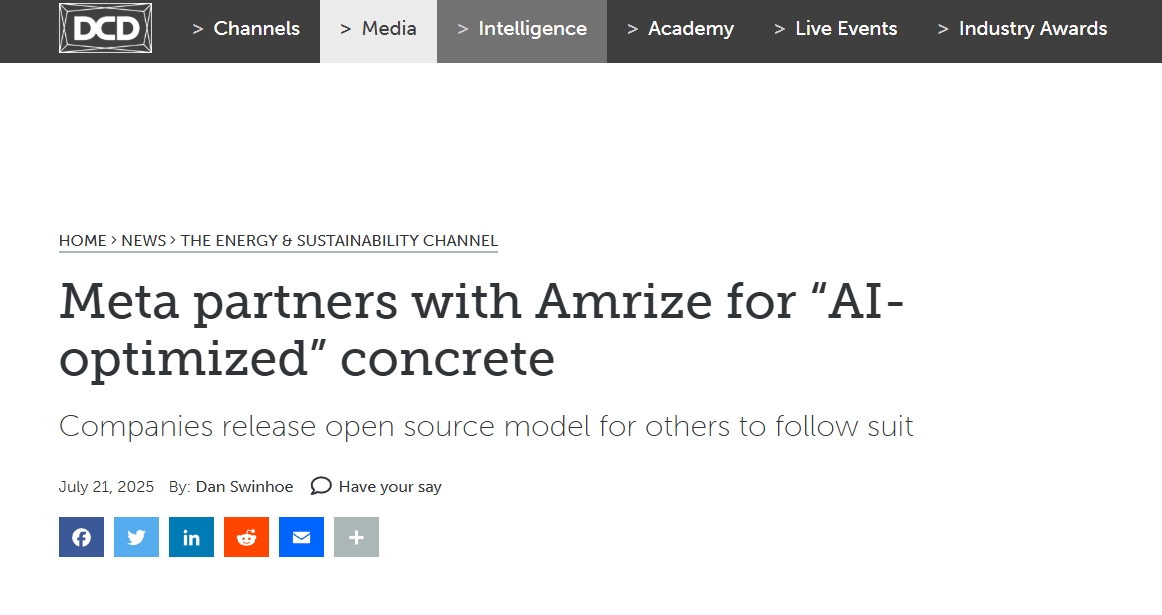Open the Industry Awards menu item
Screen dimensions: 1162x615
pyautogui.click(x=1022, y=29)
